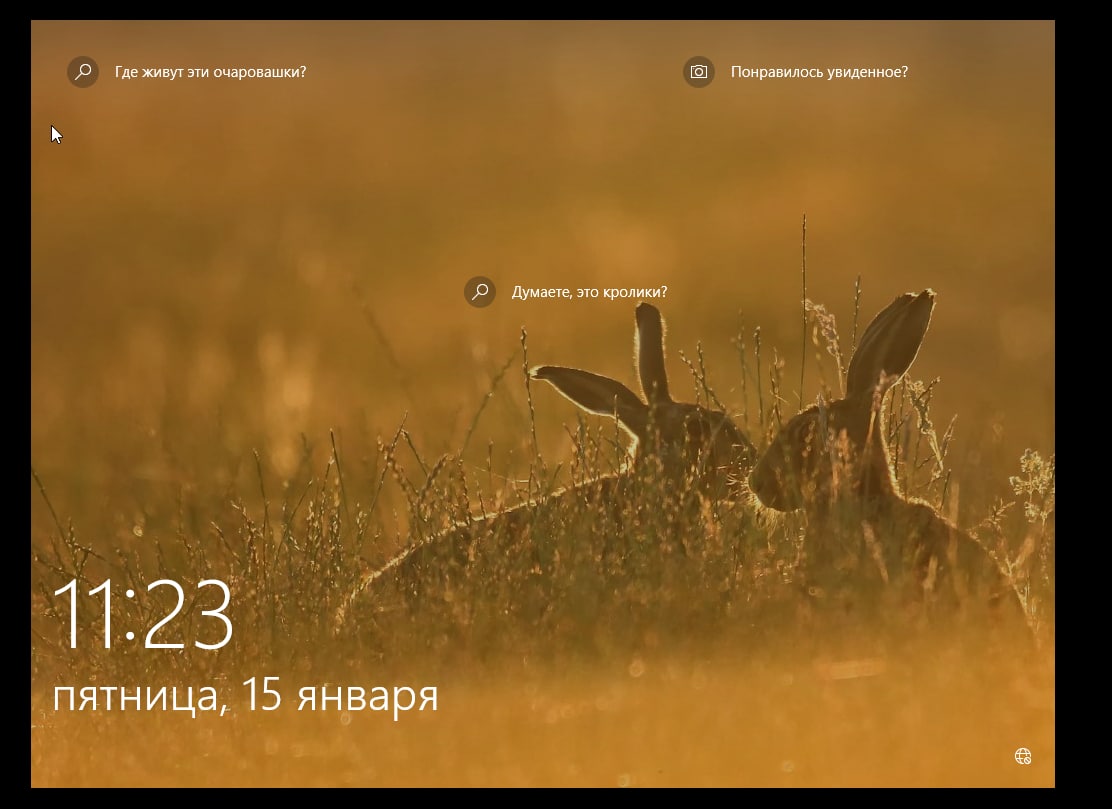
Task: Click the date 'пятница, 15 января'
Action: pyautogui.click(x=245, y=695)
